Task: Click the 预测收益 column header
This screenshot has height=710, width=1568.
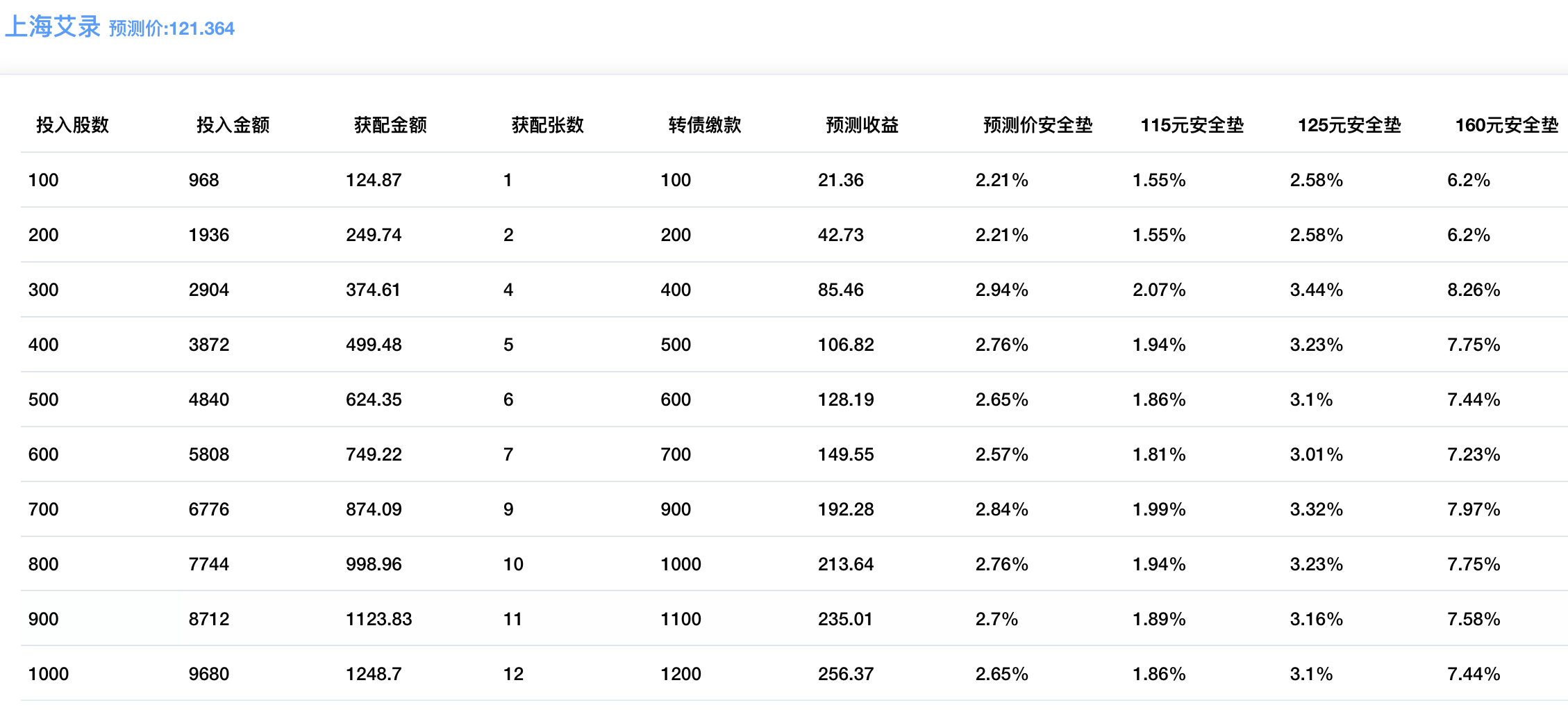Action: (x=862, y=125)
